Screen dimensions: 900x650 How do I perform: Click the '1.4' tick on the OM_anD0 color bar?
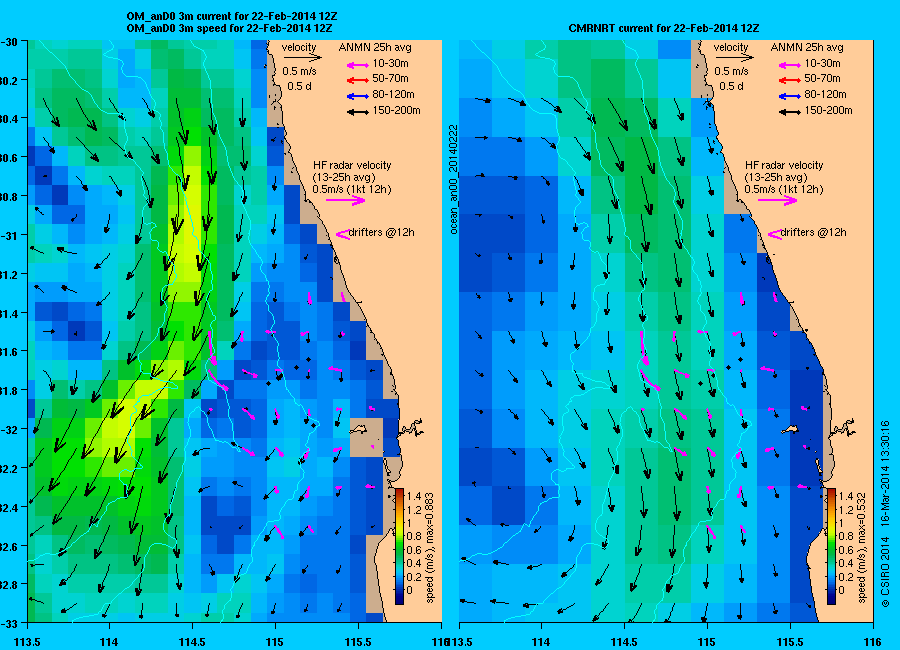(414, 497)
